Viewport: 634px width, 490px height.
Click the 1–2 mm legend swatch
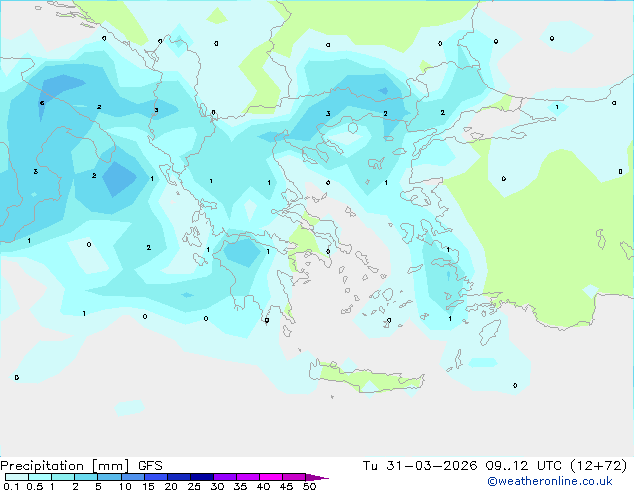point(63,477)
